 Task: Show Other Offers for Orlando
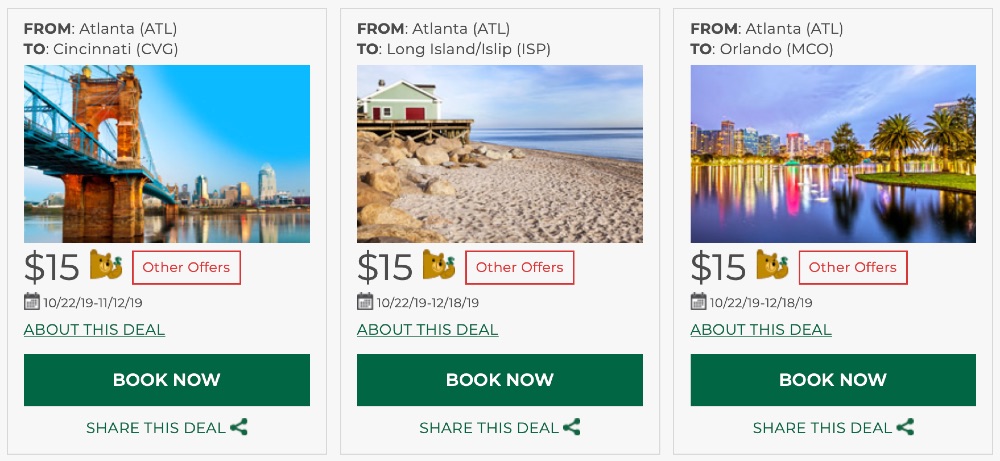[x=853, y=267]
